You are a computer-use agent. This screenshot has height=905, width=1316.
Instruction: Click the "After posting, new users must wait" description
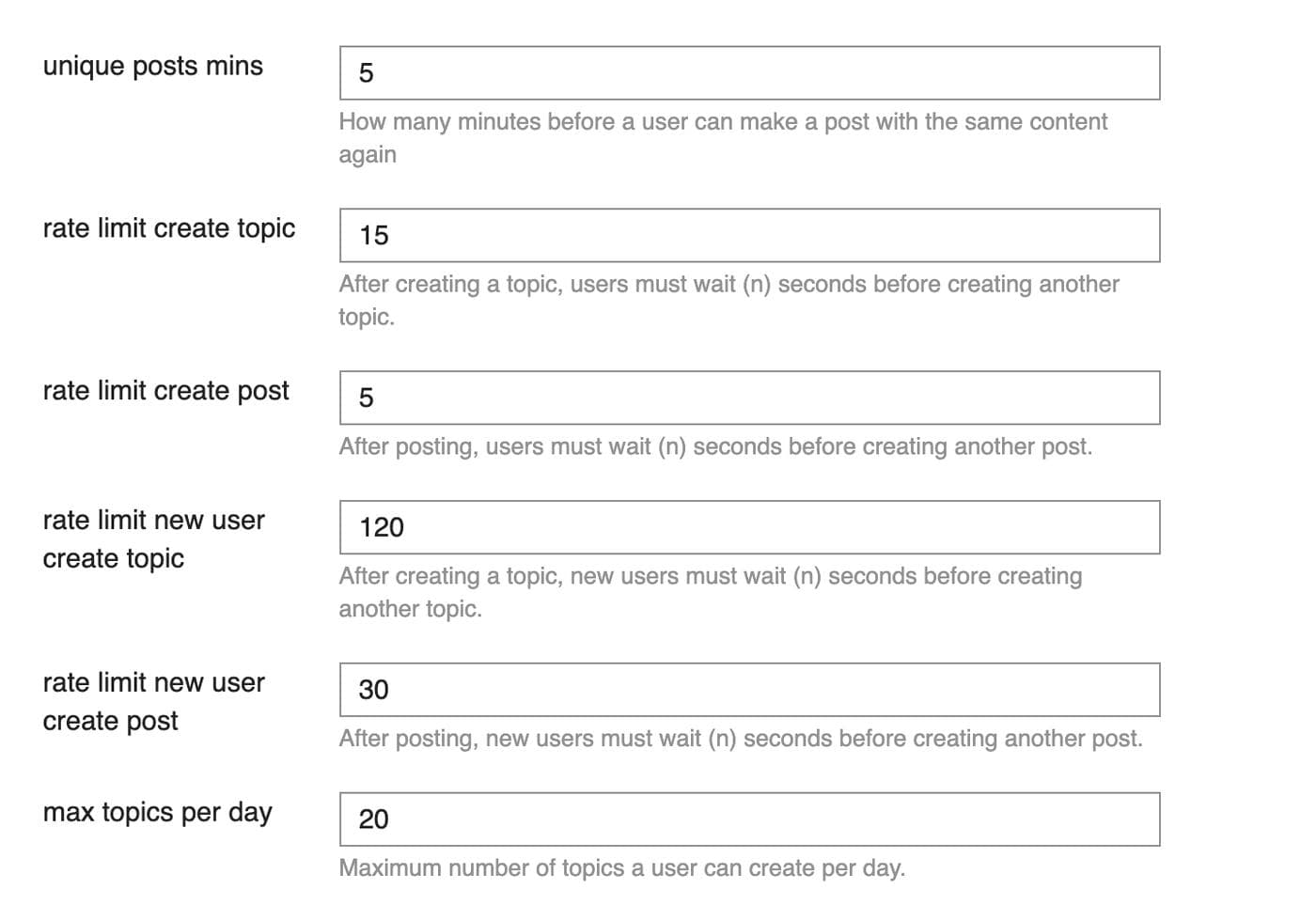(741, 740)
